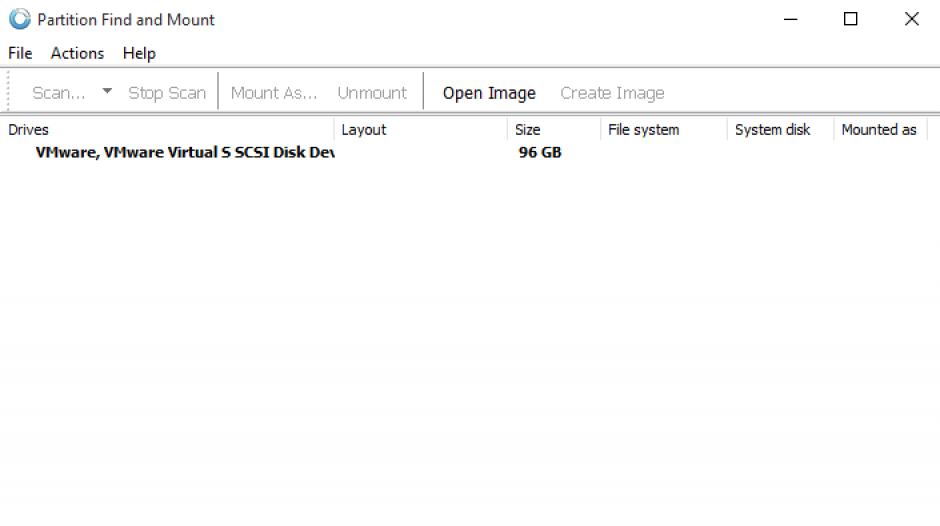940x526 pixels.
Task: Click Mount As... toolbar button
Action: point(274,93)
